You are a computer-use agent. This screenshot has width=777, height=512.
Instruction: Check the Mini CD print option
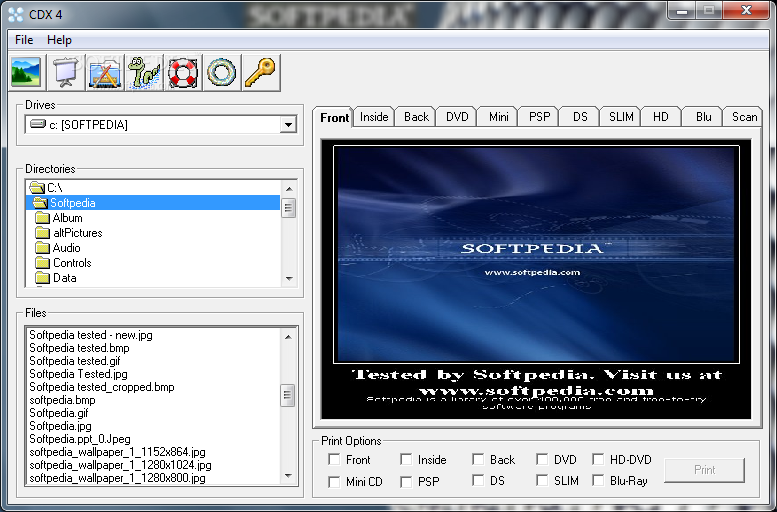[x=334, y=481]
